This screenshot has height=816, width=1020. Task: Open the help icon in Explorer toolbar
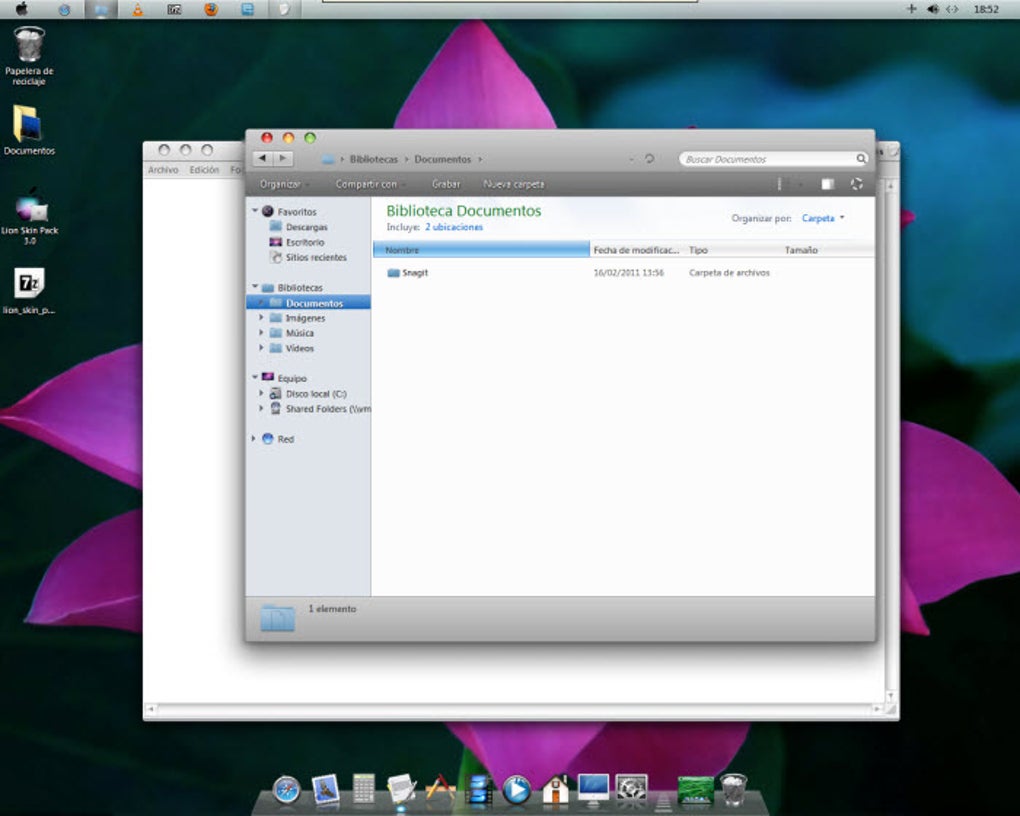(857, 184)
